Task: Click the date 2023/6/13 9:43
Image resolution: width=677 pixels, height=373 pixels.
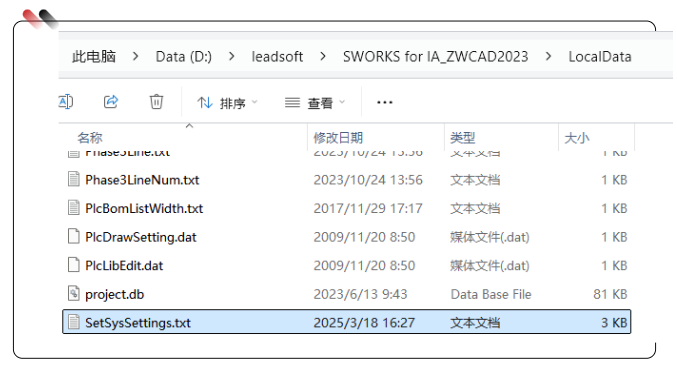Action: tap(360, 294)
